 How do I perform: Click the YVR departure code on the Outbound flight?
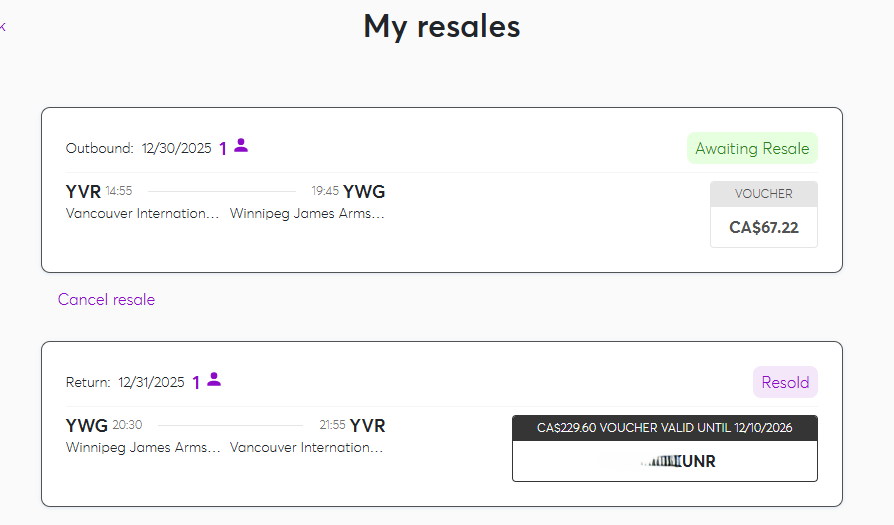pos(83,192)
